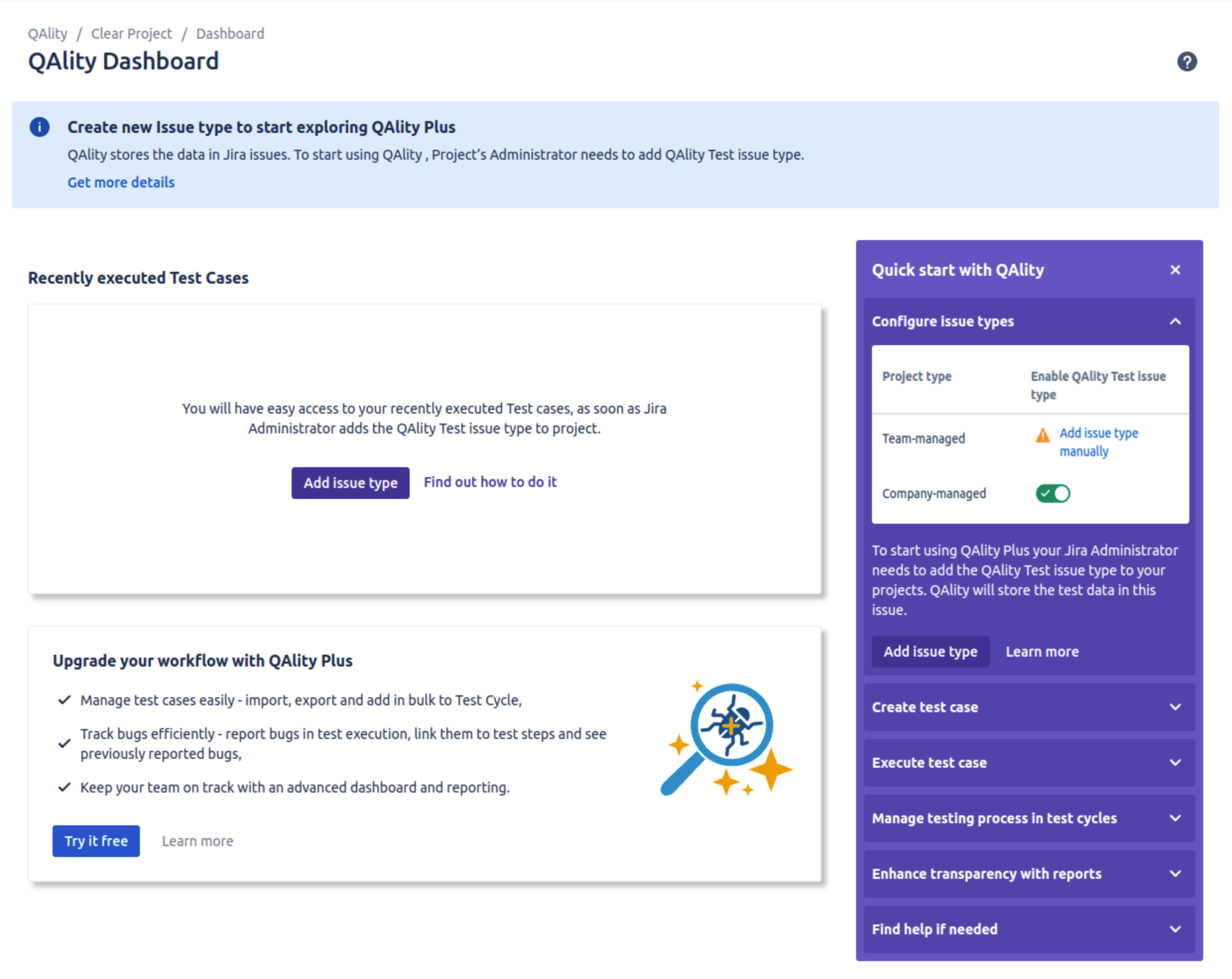Screen dimensions: 1232x979
Task: Click Add issue type in Recently executed card
Action: [x=350, y=483]
